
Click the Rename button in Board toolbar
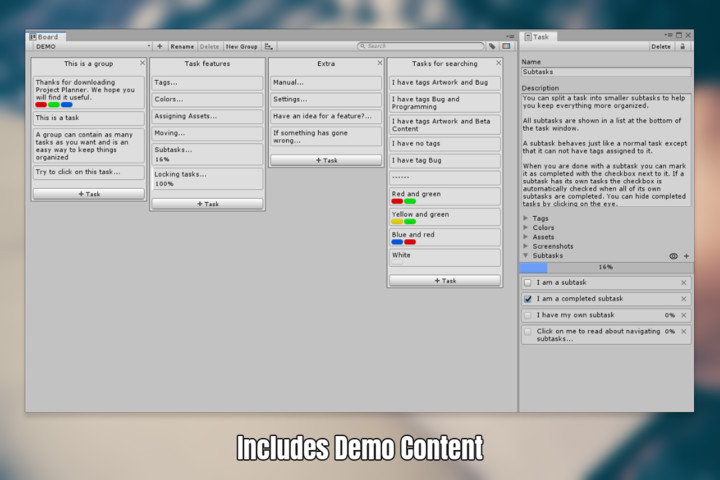(x=182, y=46)
